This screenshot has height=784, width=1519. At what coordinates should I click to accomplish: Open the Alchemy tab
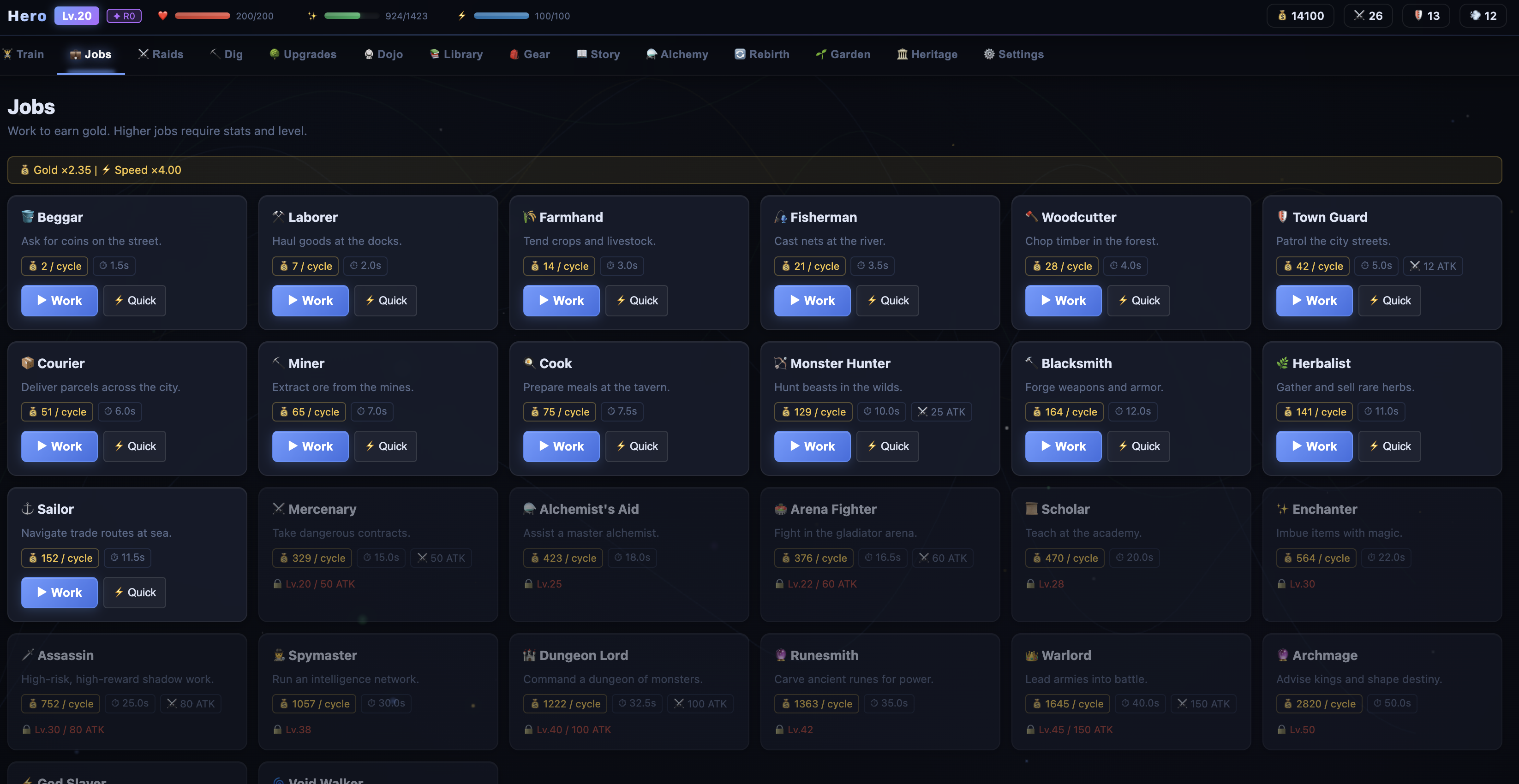[x=677, y=54]
